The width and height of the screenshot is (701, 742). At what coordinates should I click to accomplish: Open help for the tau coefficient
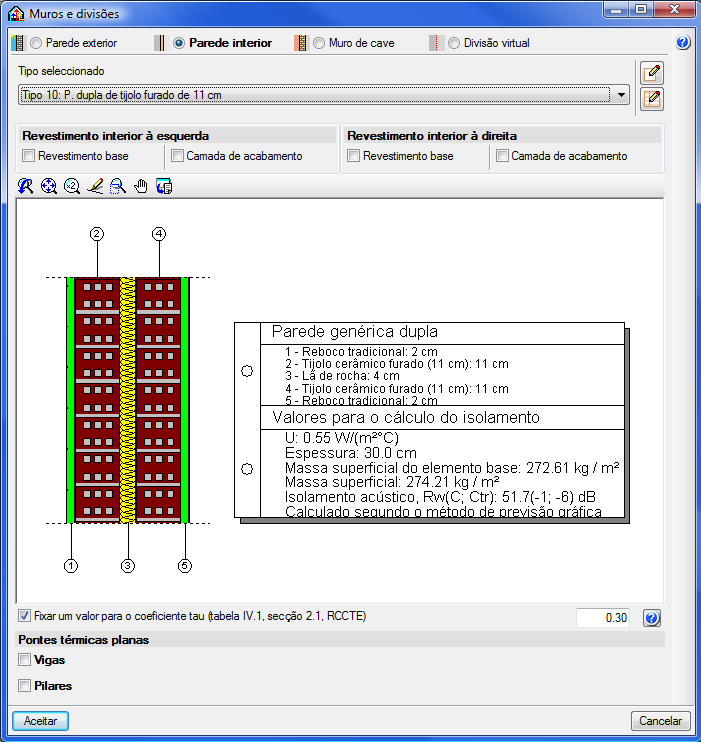tap(652, 618)
